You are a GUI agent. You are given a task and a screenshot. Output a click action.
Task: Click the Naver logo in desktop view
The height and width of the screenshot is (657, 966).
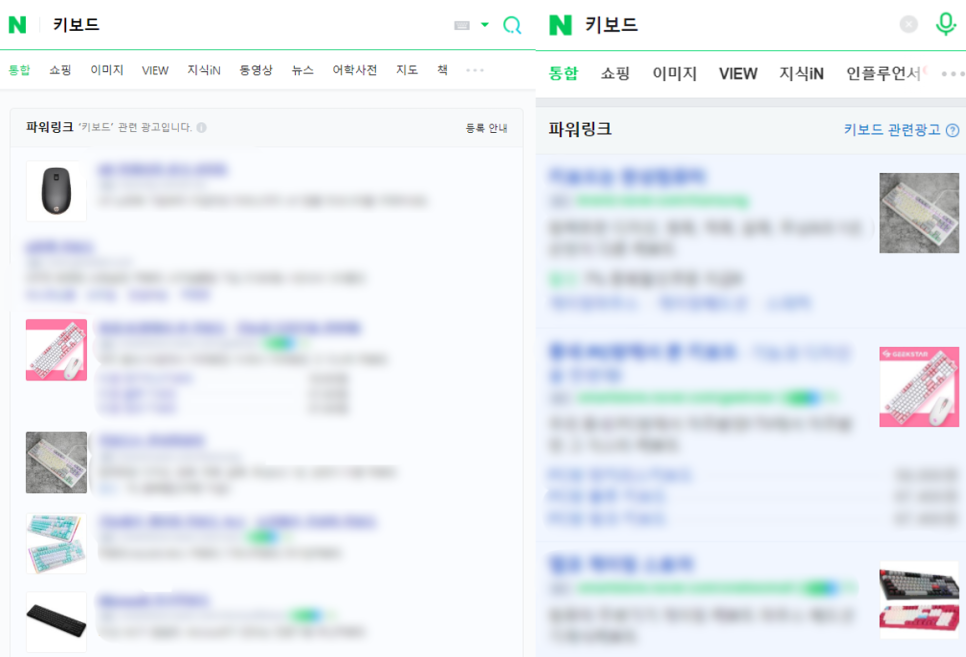click(17, 25)
